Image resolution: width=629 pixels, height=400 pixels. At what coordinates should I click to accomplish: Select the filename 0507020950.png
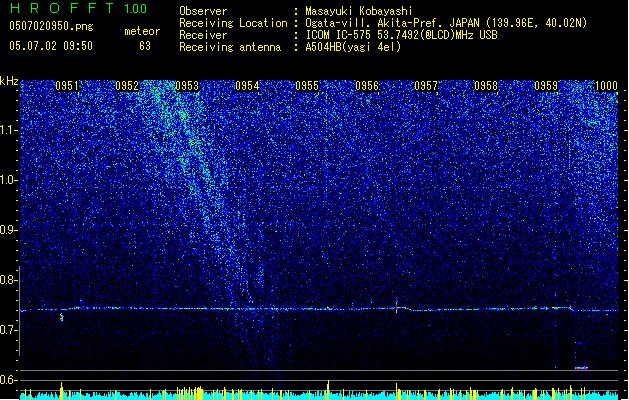[x=51, y=26]
